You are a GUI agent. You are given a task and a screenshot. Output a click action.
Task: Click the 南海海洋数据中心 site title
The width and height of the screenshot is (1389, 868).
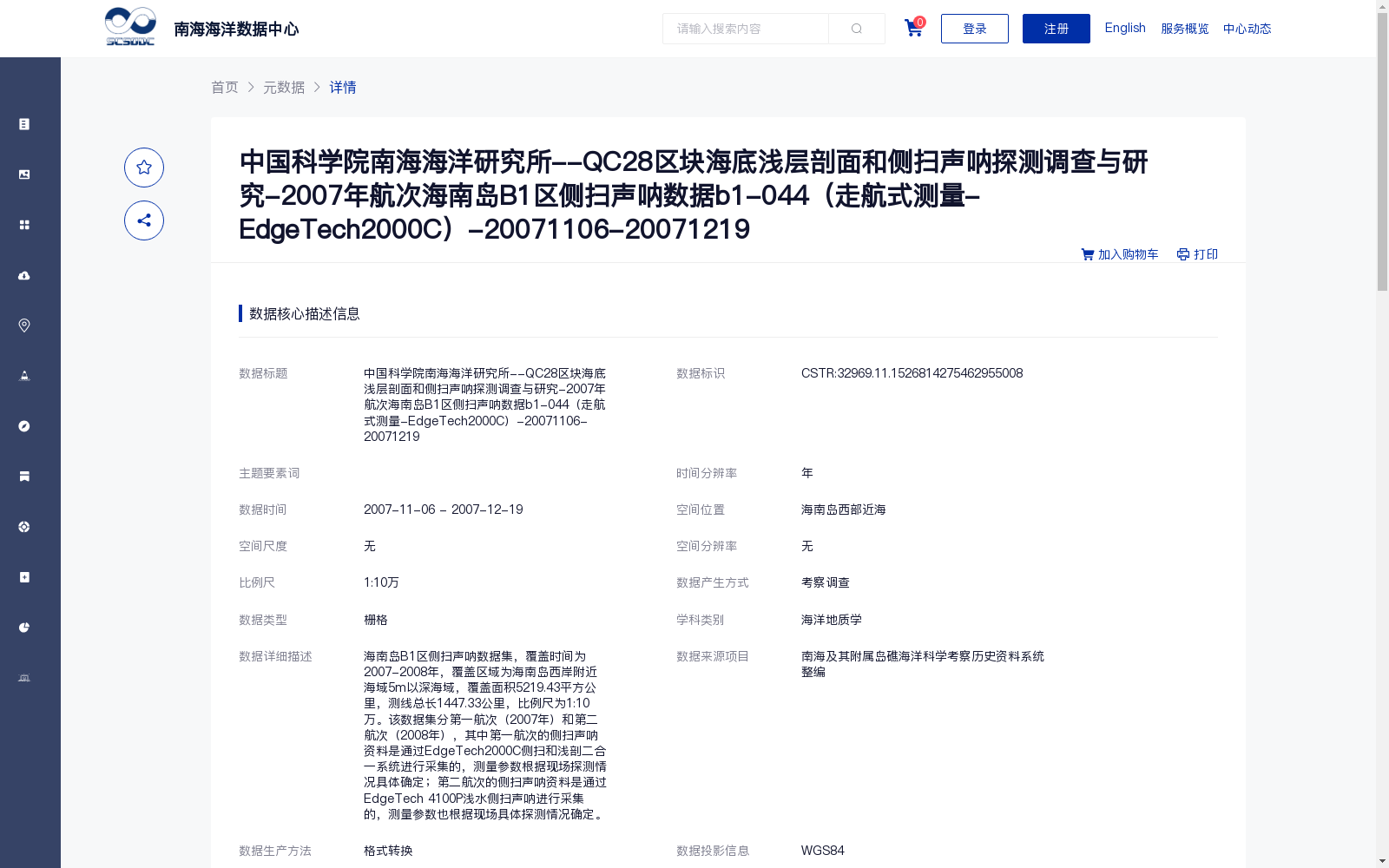pyautogui.click(x=236, y=30)
